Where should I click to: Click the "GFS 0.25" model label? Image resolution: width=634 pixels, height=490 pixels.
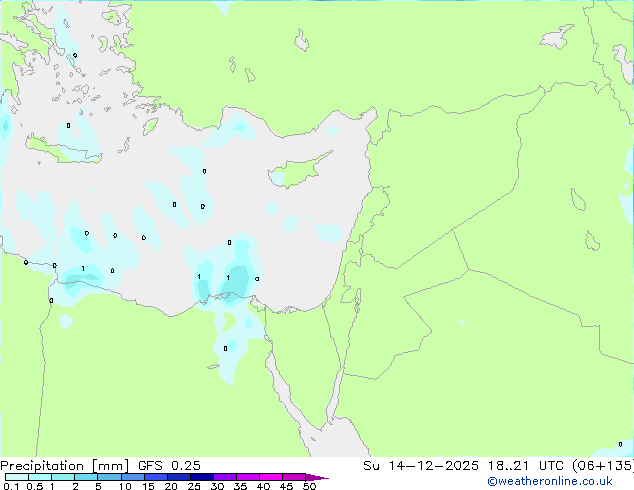[x=169, y=466]
